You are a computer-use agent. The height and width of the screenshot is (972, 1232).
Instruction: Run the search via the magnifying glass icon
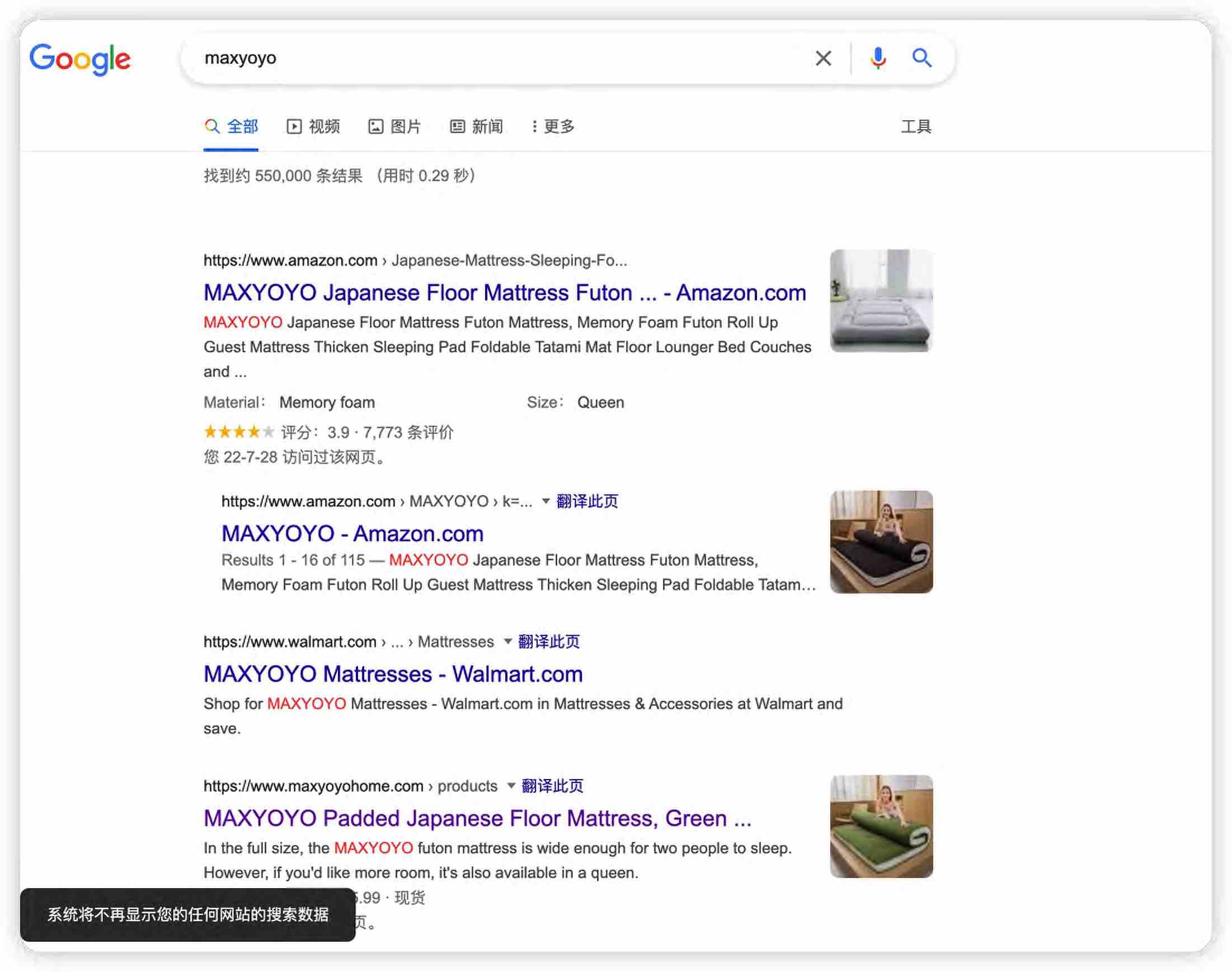pyautogui.click(x=922, y=58)
